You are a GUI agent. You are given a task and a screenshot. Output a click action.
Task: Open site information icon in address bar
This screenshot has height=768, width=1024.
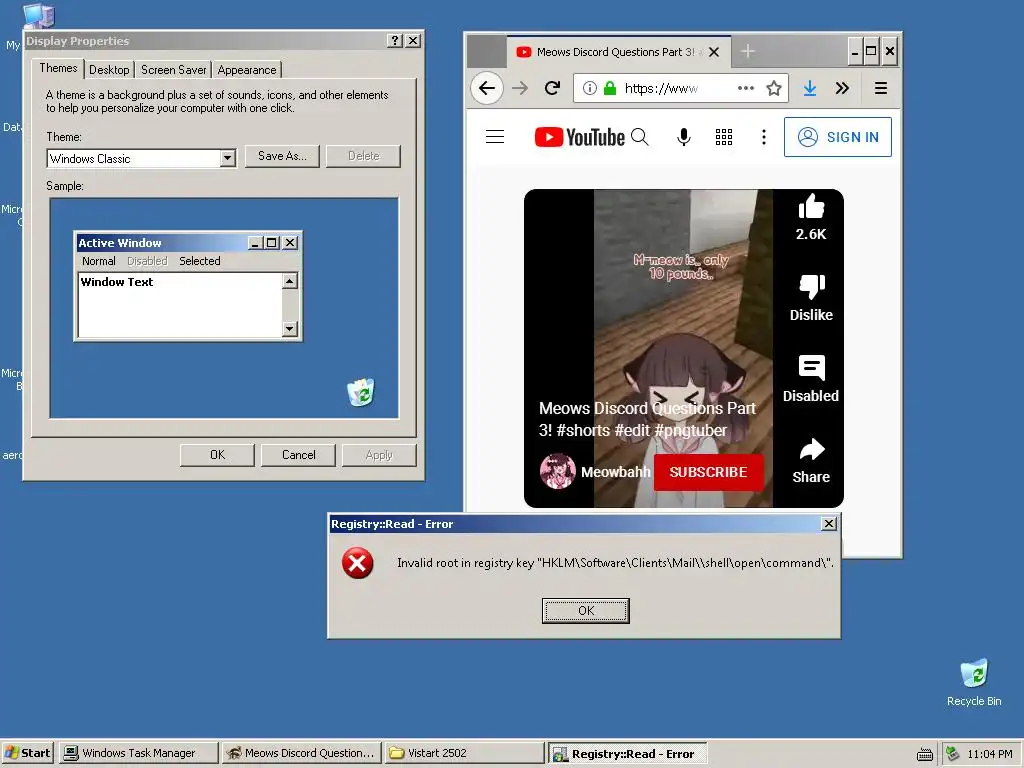coord(589,88)
